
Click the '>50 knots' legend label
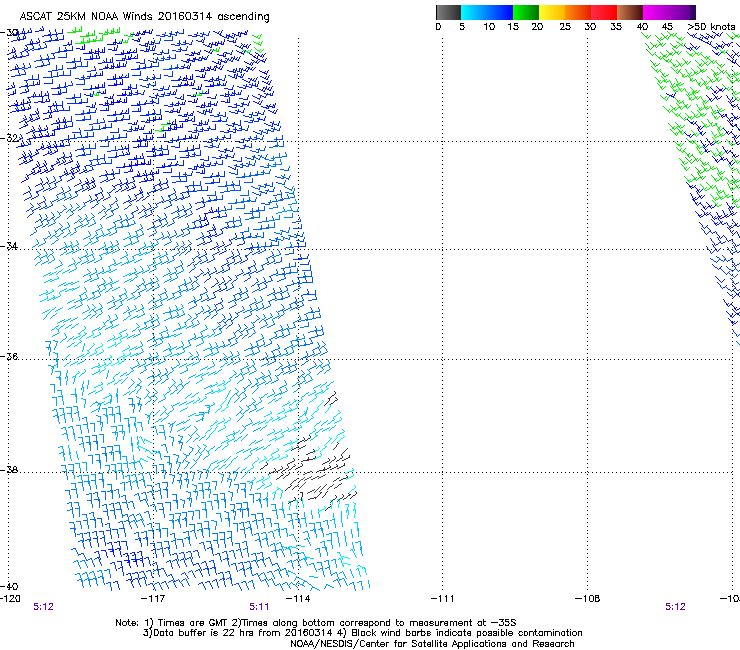[711, 27]
